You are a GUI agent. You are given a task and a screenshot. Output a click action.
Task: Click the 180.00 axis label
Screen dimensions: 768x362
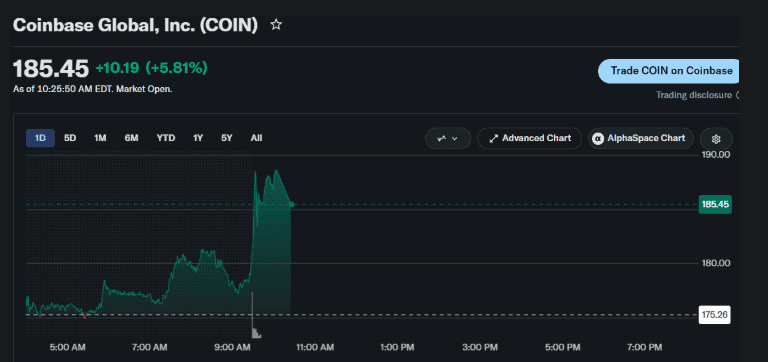point(716,263)
